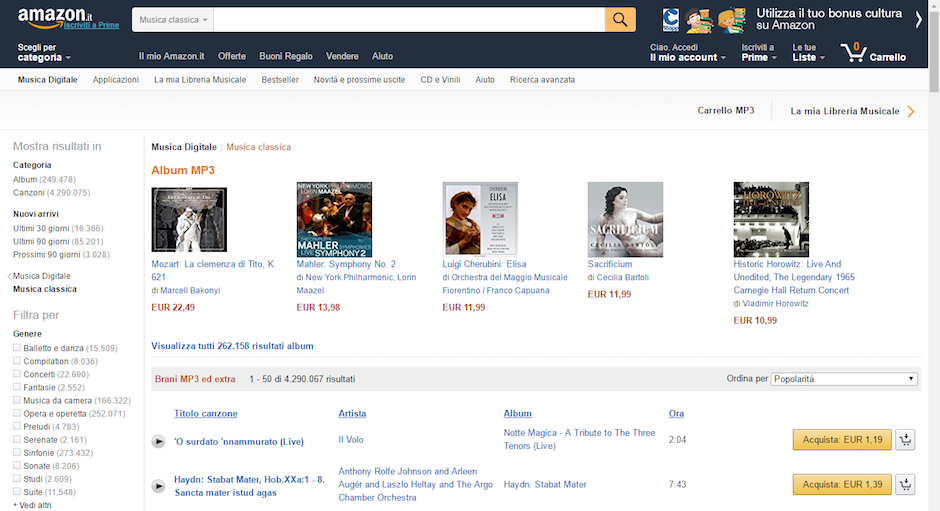Check the Sonate genre filter
This screenshot has height=511, width=940.
17,465
